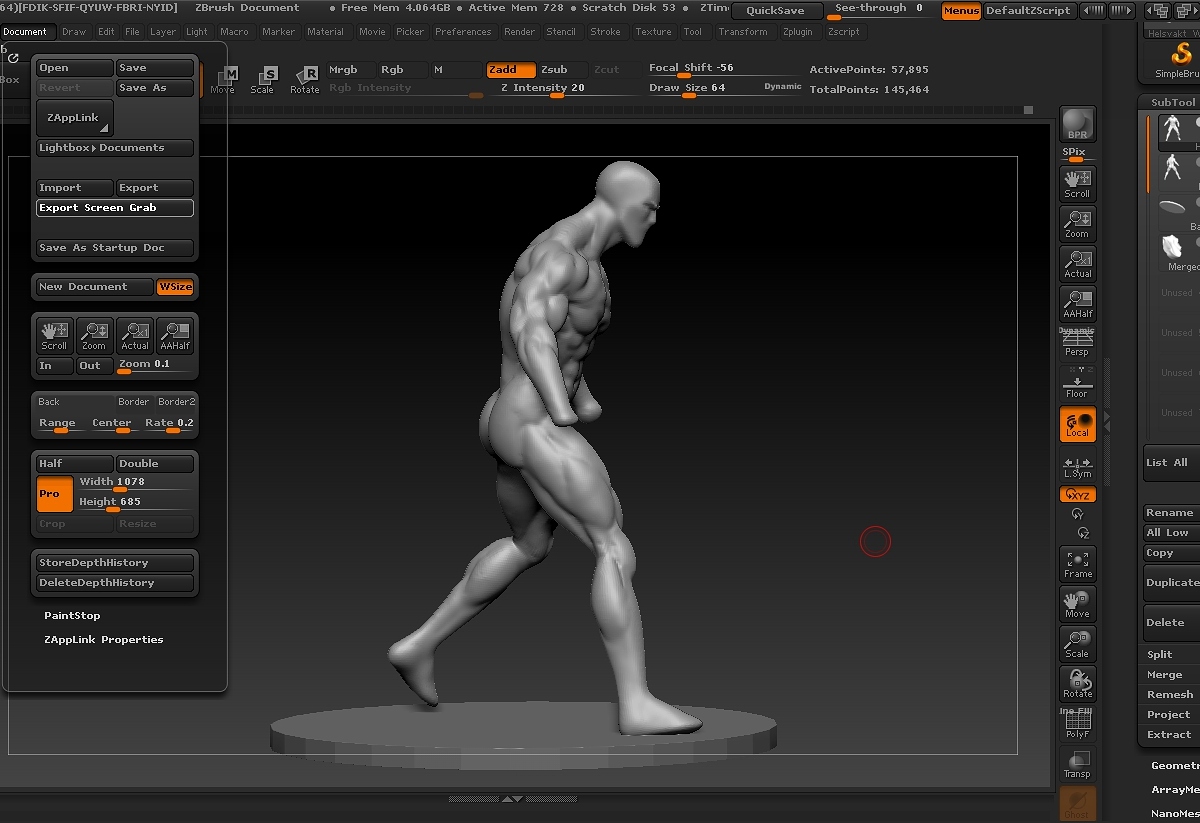The height and width of the screenshot is (823, 1200).
Task: Click Export Screen Grab button
Action: coord(115,208)
